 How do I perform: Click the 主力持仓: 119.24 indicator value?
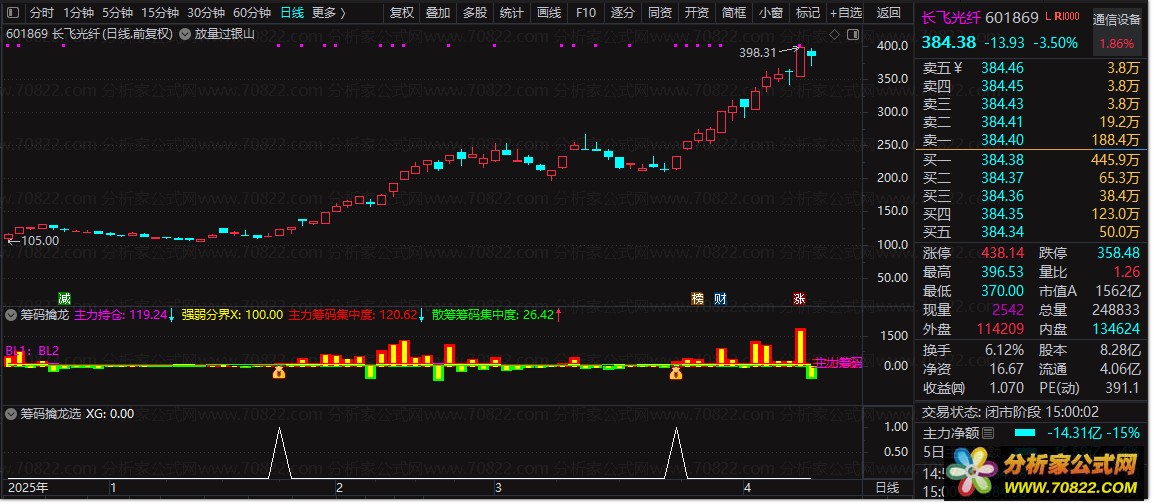121,315
